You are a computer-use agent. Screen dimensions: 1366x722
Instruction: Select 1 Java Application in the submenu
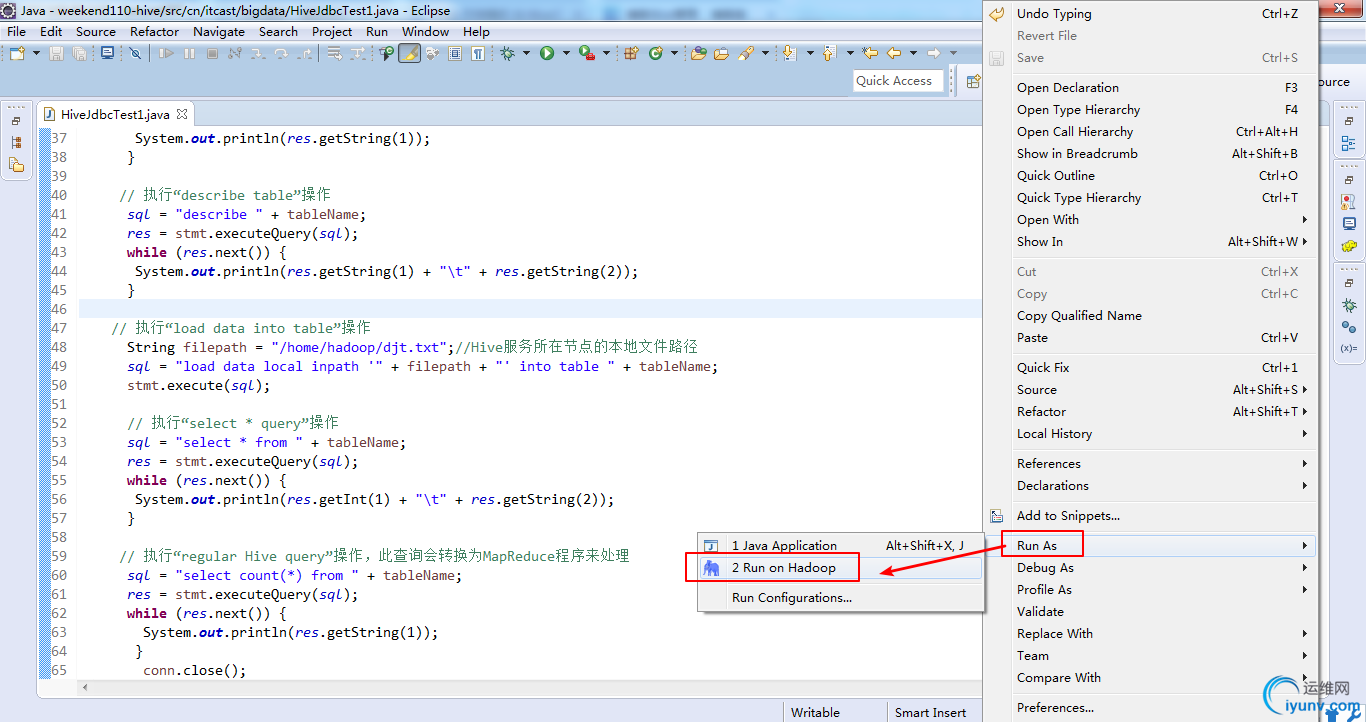[x=840, y=546]
